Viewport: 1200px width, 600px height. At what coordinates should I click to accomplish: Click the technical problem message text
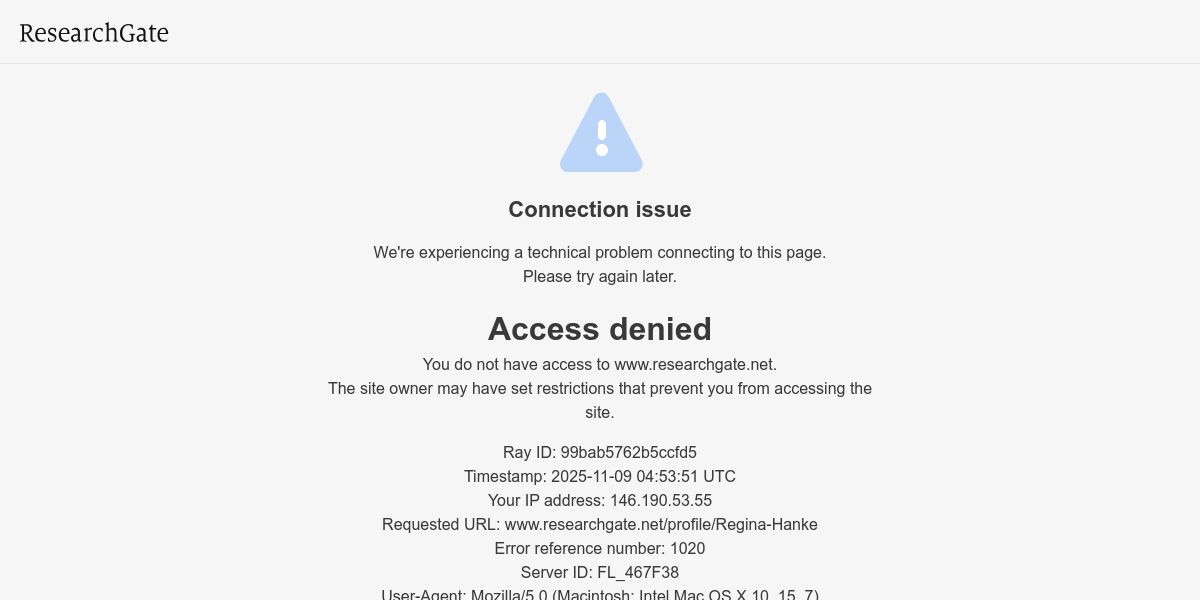click(x=600, y=252)
